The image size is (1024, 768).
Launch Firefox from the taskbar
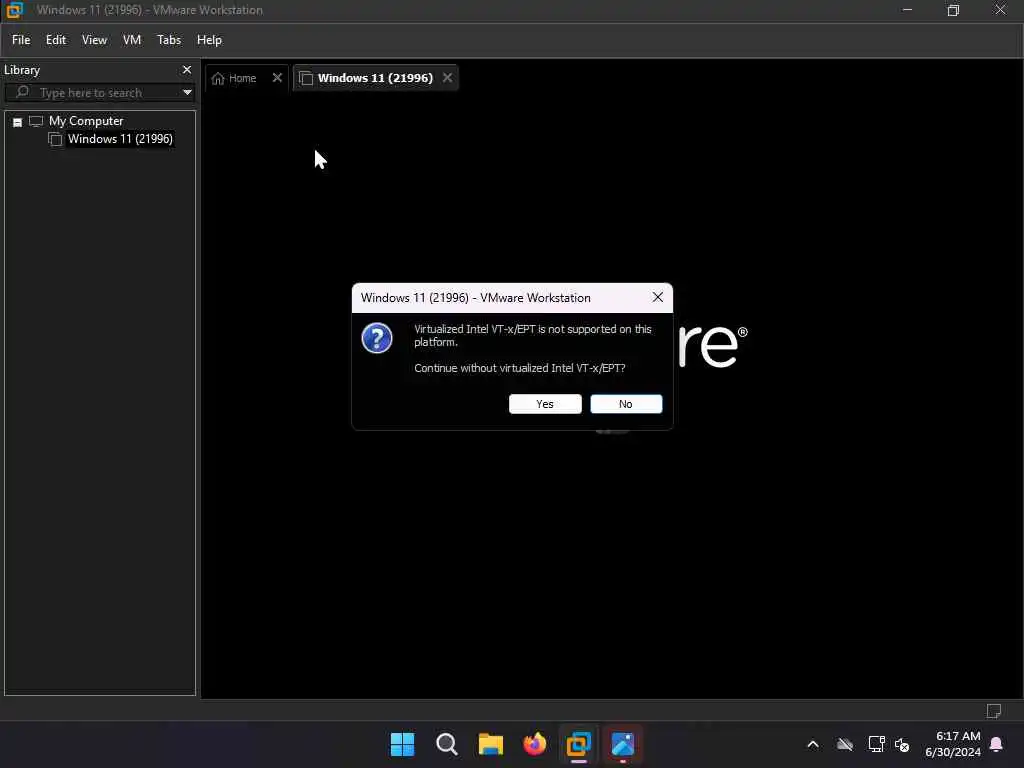click(x=534, y=744)
